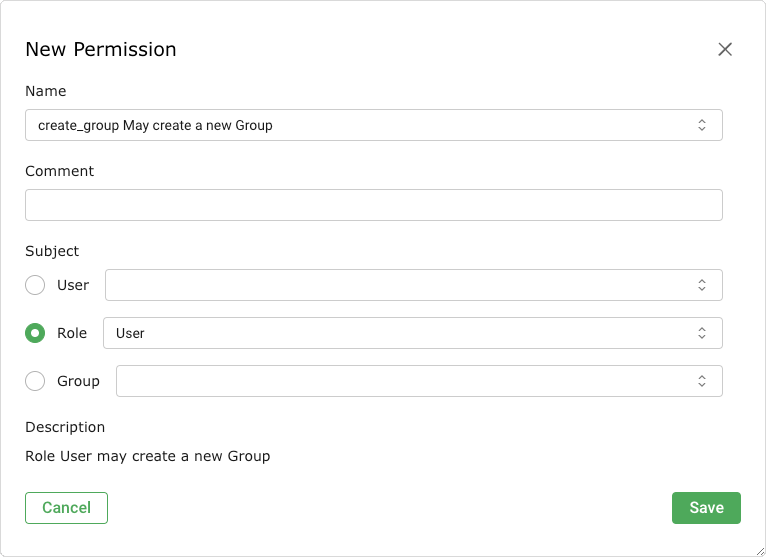The height and width of the screenshot is (557, 766).
Task: Open the create_group permission name dropdown
Action: (x=360, y=125)
